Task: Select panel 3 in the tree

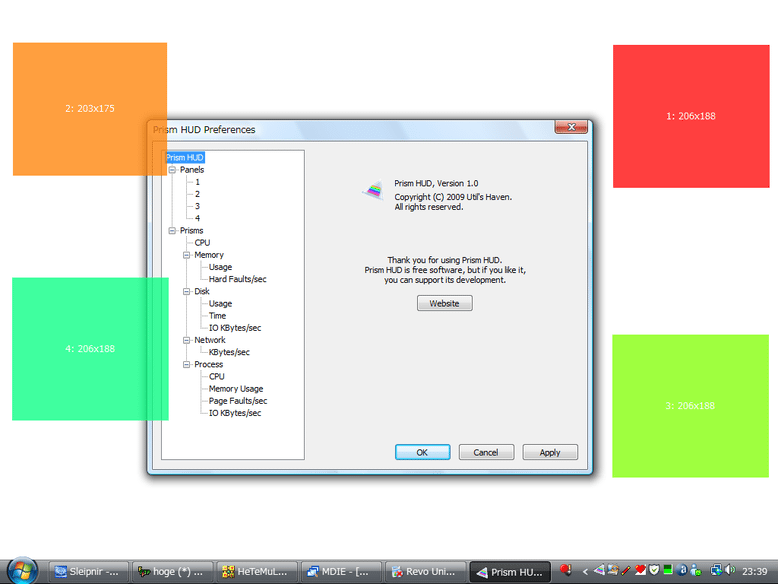Action: coord(197,206)
